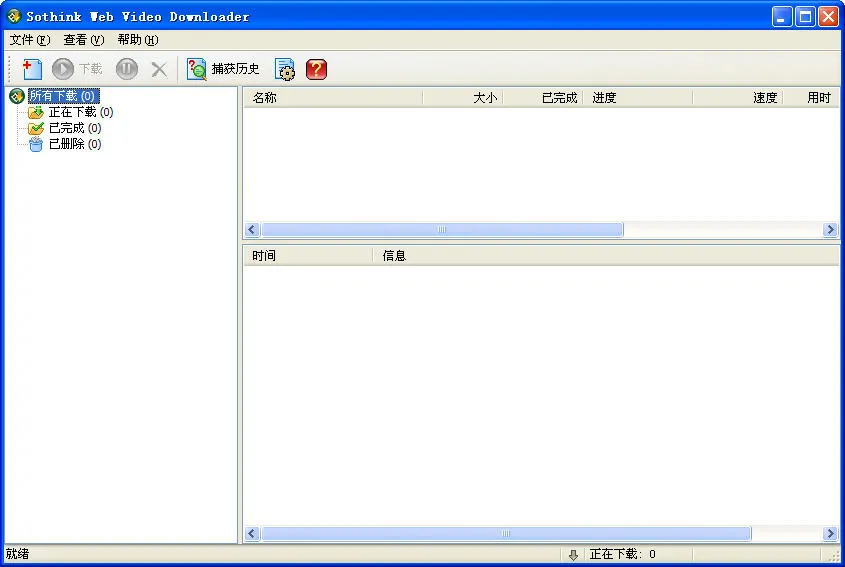Click log pane scrollbar right arrow

(830, 534)
